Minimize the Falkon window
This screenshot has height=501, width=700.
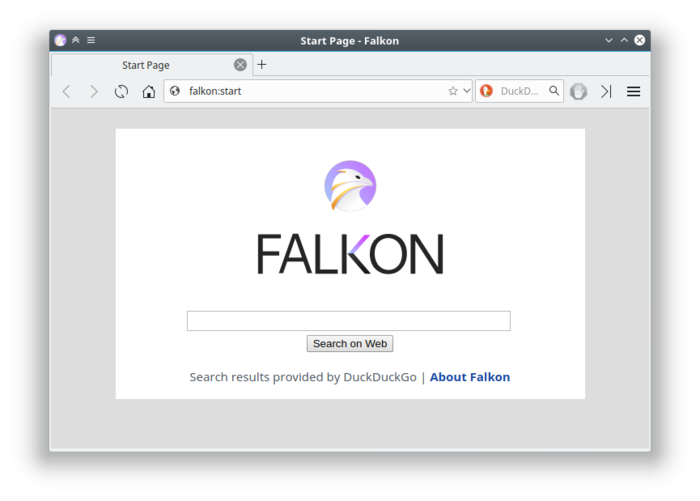[608, 40]
